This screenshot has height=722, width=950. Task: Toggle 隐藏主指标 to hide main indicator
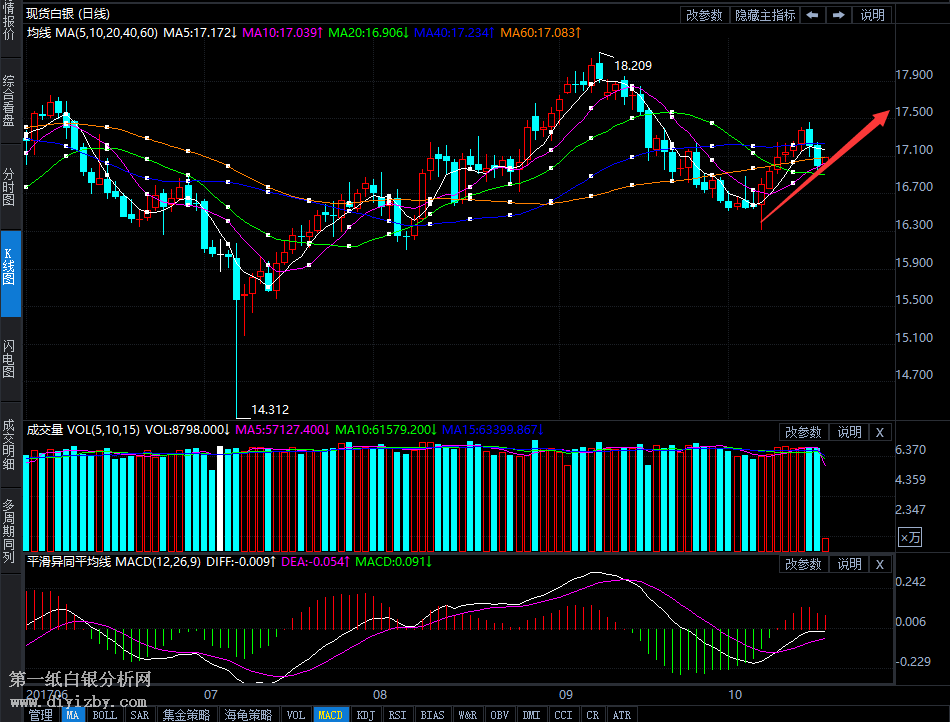tap(765, 15)
